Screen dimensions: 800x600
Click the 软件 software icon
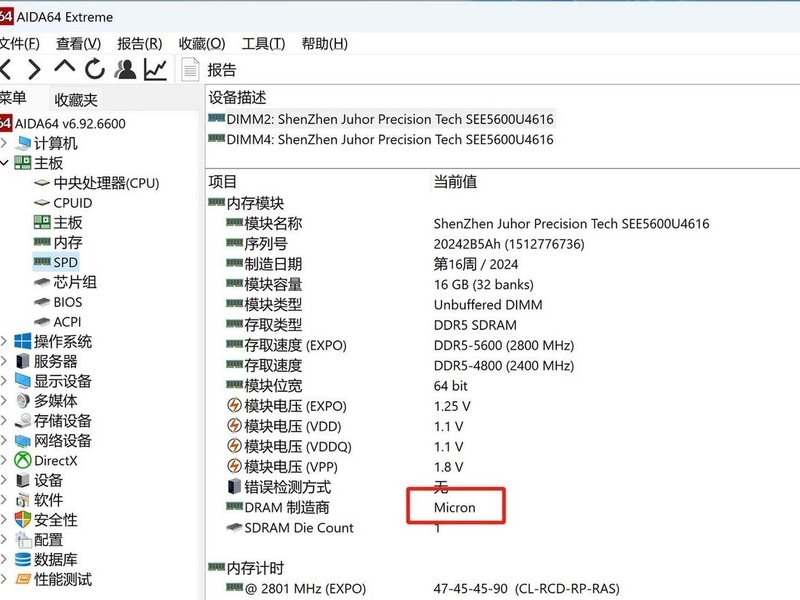point(22,500)
